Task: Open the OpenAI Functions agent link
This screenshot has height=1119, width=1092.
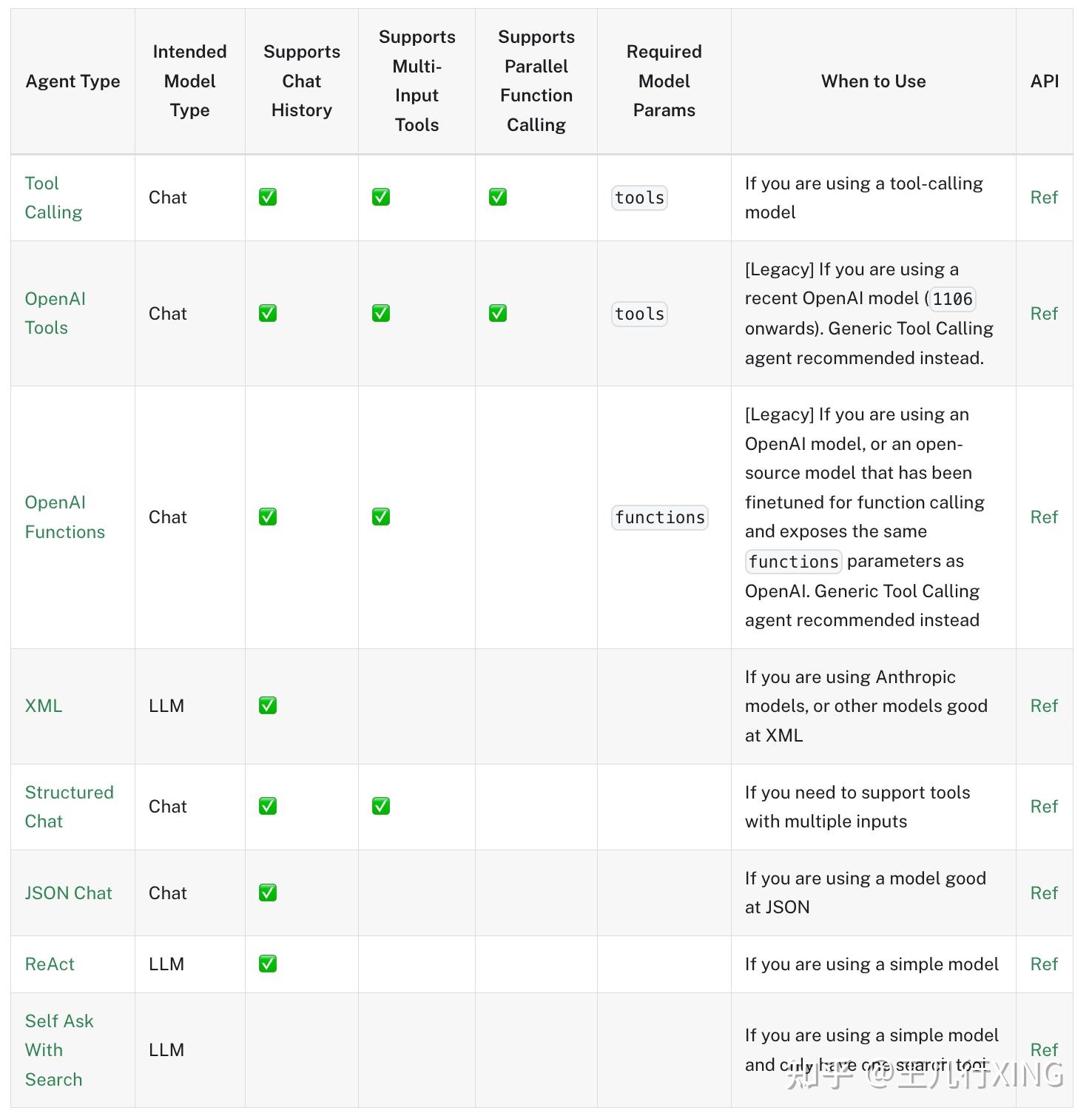Action: (x=64, y=517)
